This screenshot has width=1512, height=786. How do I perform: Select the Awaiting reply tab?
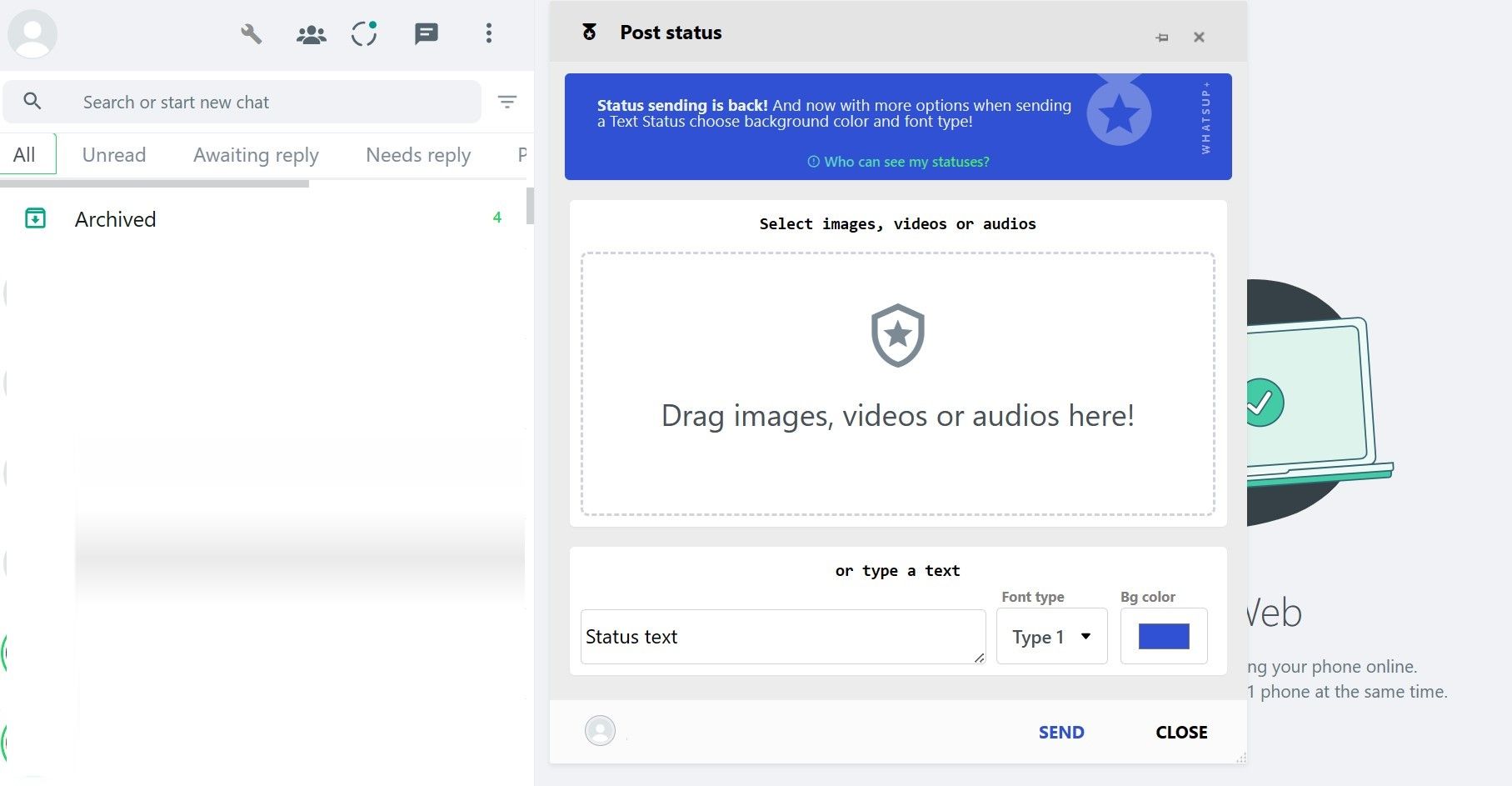click(x=255, y=154)
